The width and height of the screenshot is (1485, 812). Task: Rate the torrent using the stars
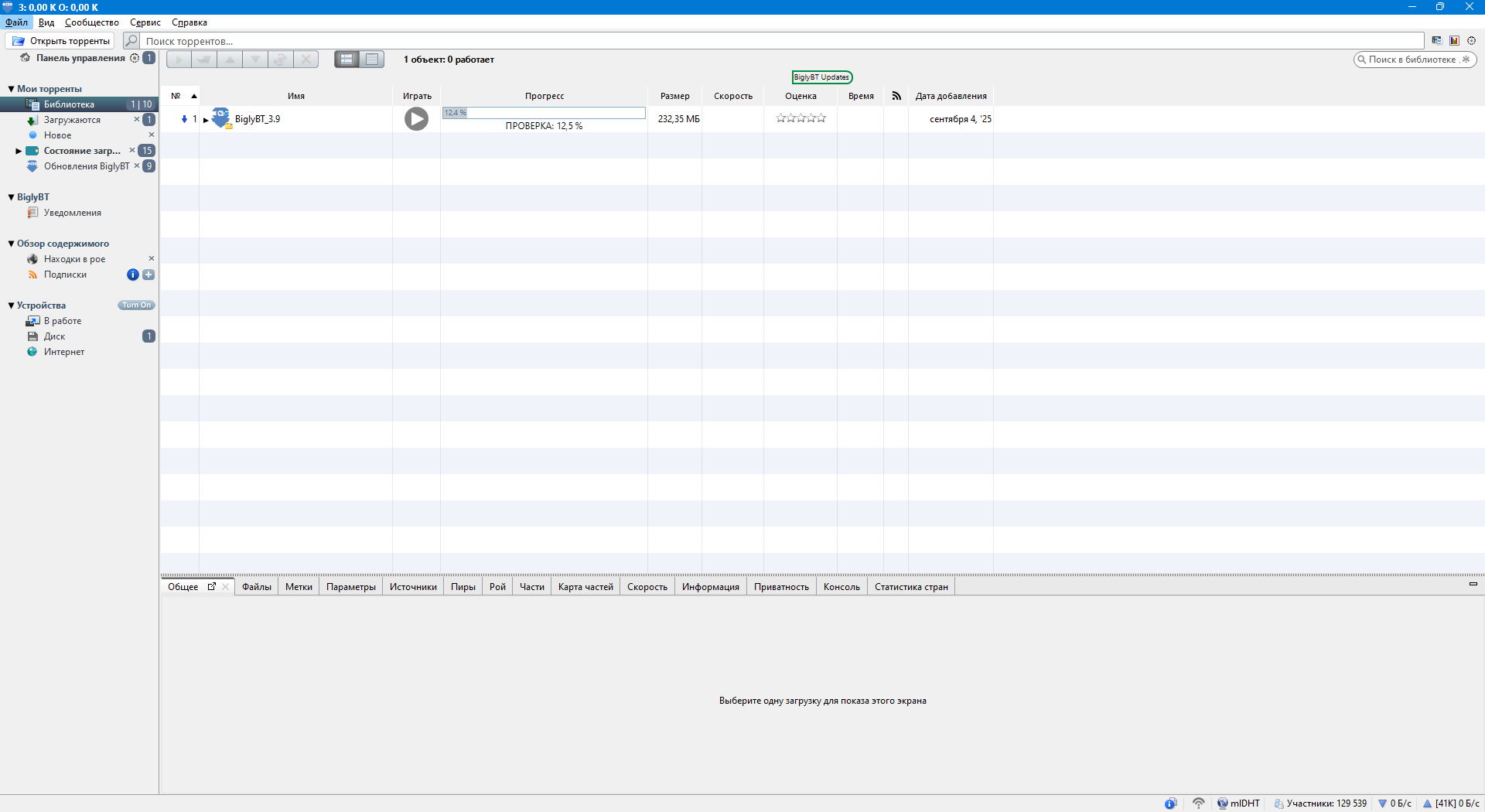click(801, 118)
